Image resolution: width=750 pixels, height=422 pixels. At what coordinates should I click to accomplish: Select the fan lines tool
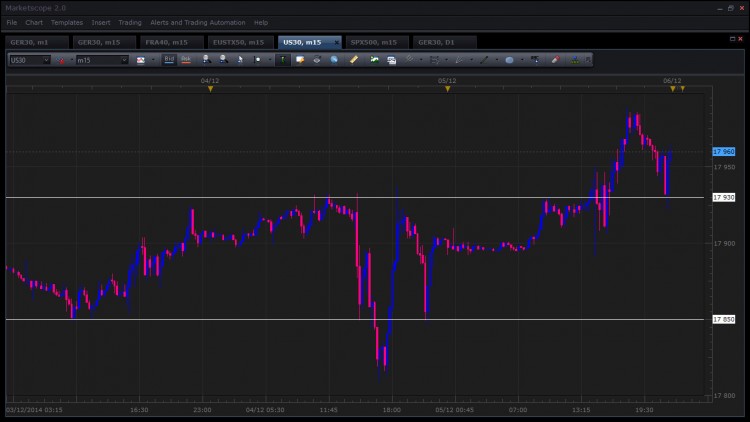459,60
